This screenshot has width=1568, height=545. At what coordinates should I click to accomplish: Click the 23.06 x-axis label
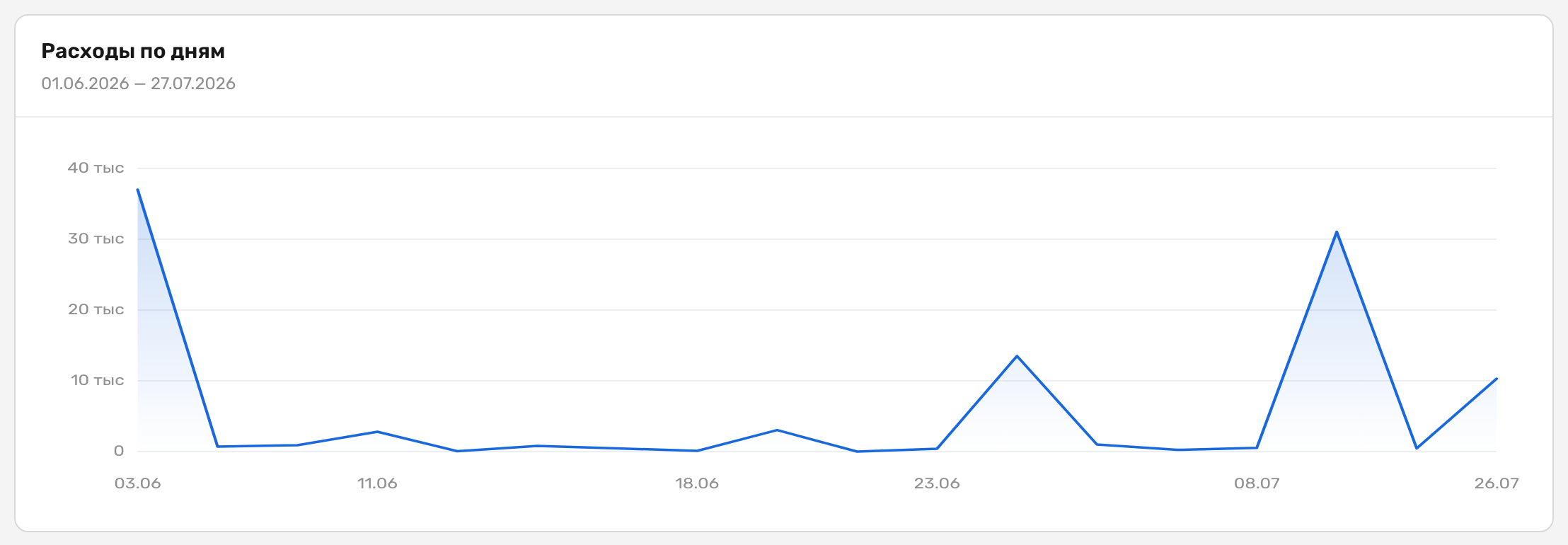point(937,483)
